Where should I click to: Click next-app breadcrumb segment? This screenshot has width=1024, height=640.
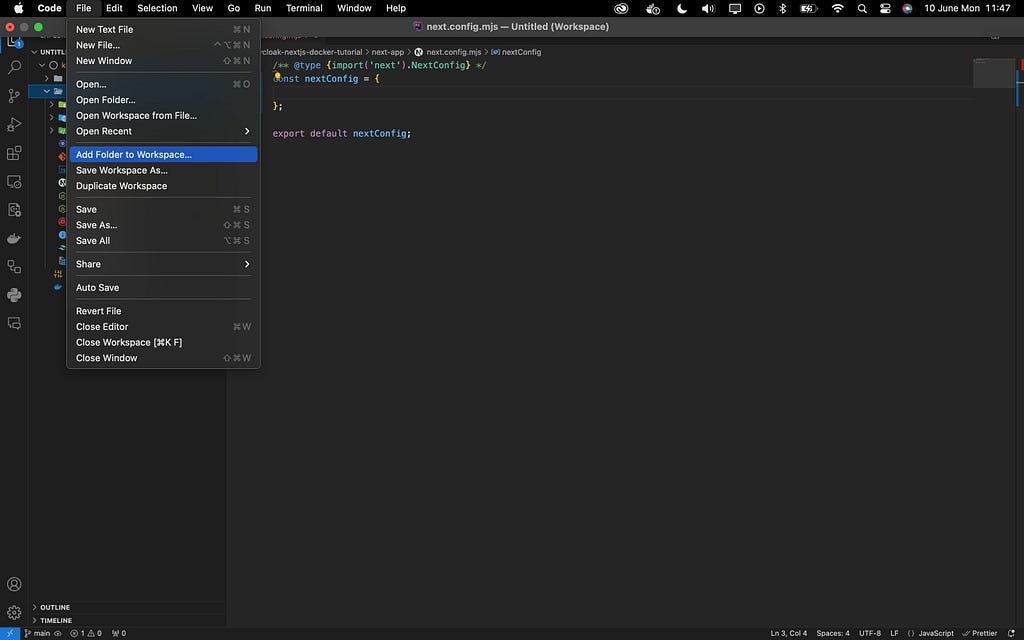click(x=388, y=52)
